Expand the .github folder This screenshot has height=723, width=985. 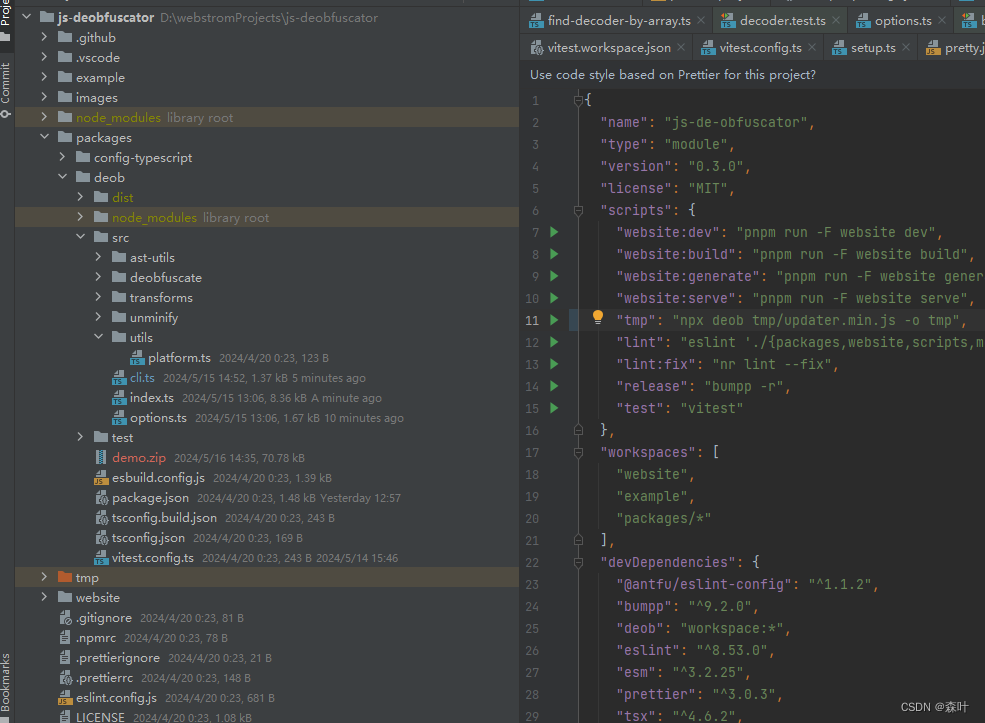44,37
